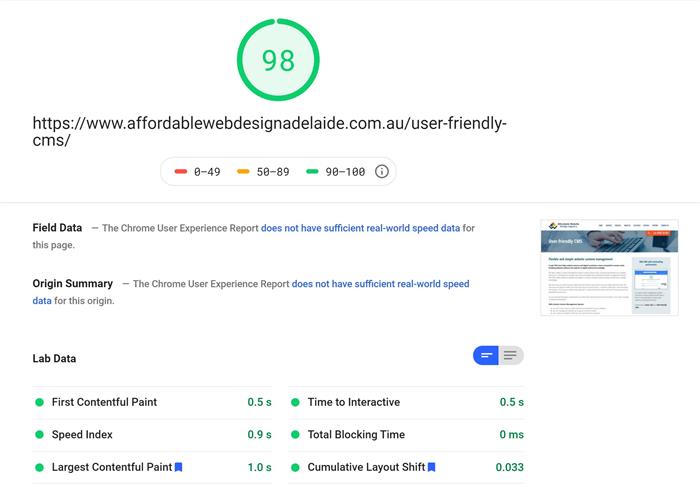Click the green dot before Total Blocking Time
700x487 pixels.
coord(296,435)
